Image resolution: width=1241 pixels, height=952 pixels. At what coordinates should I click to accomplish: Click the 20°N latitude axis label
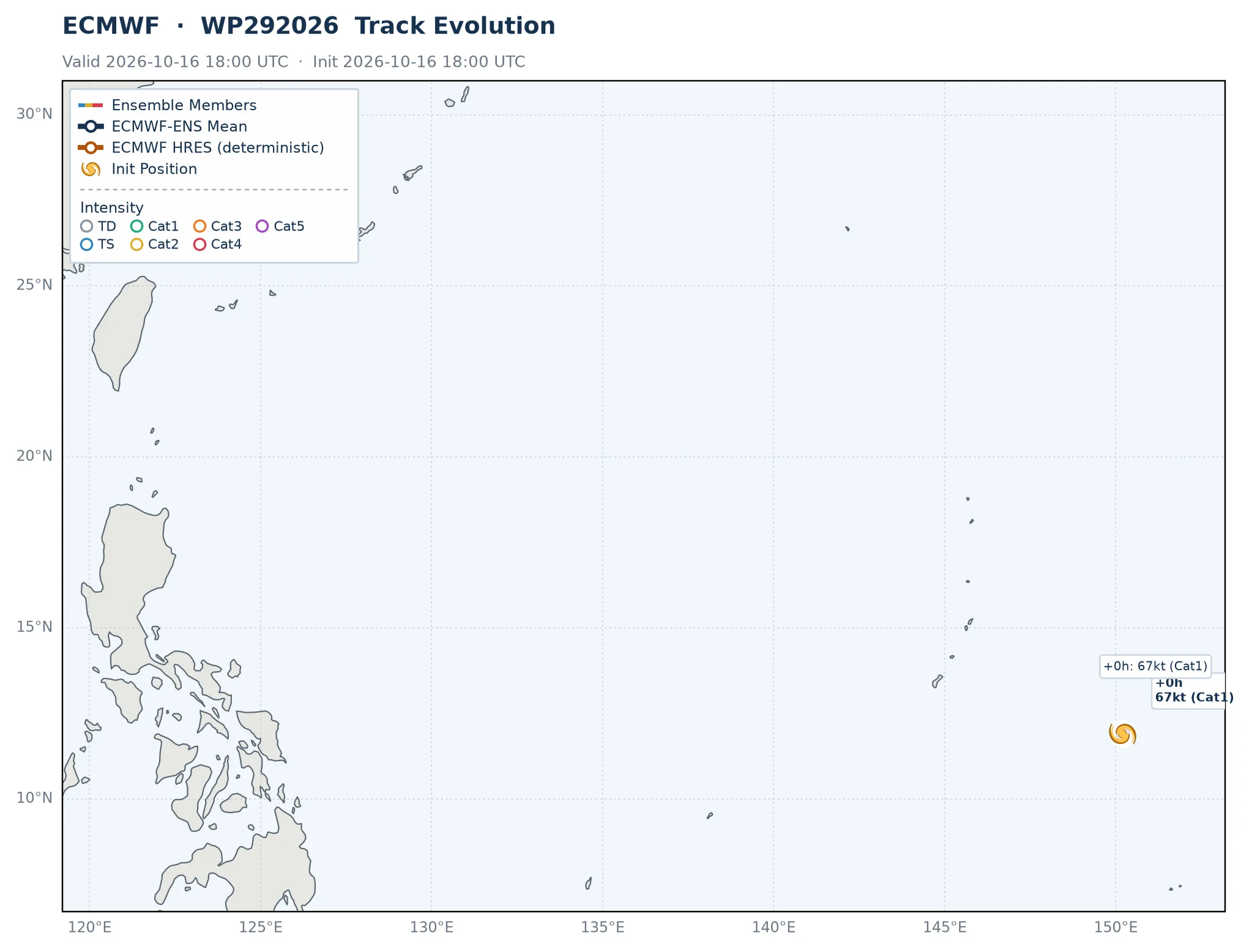tap(34, 456)
